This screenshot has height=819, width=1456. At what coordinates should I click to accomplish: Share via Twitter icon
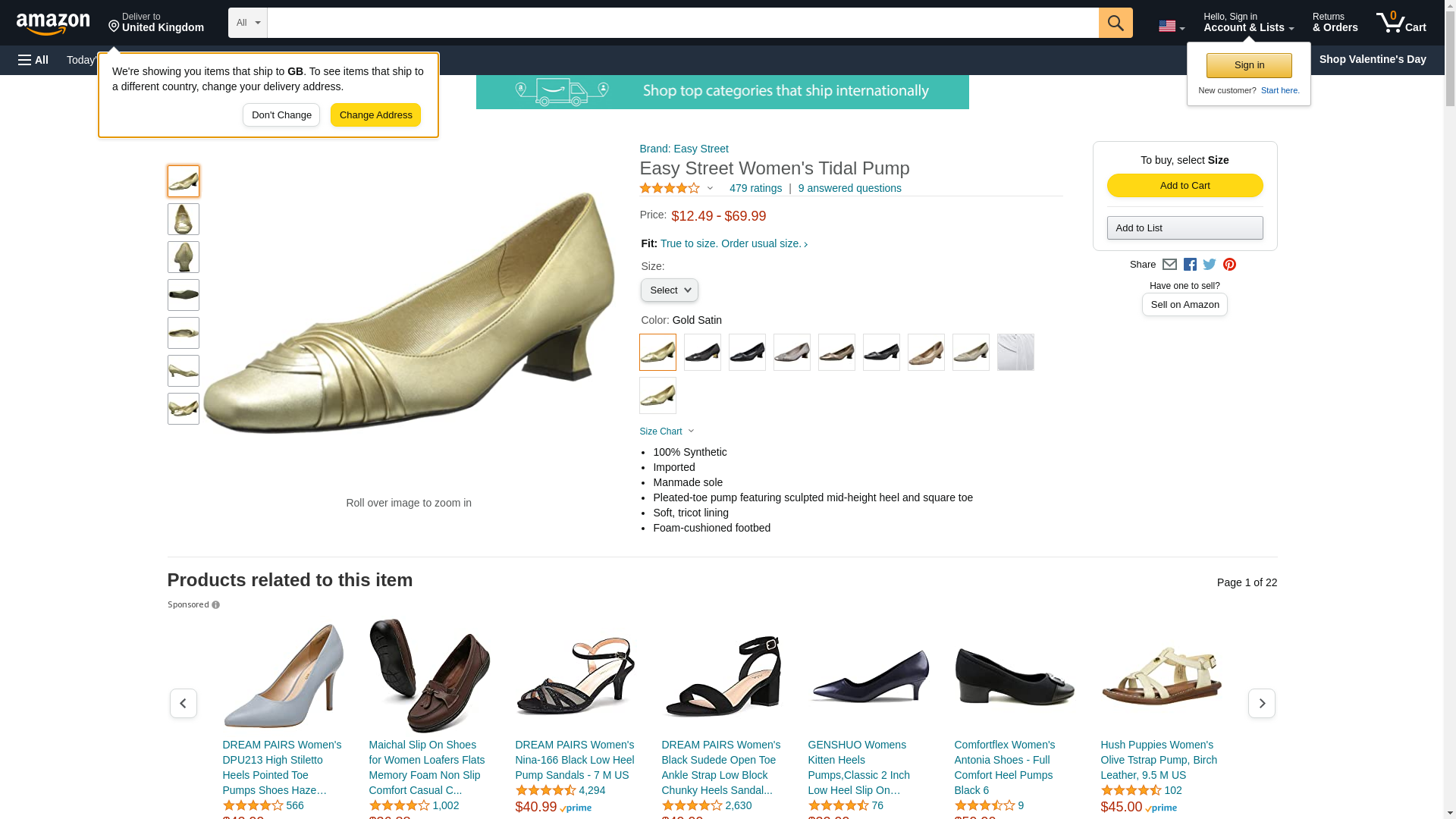1210,265
